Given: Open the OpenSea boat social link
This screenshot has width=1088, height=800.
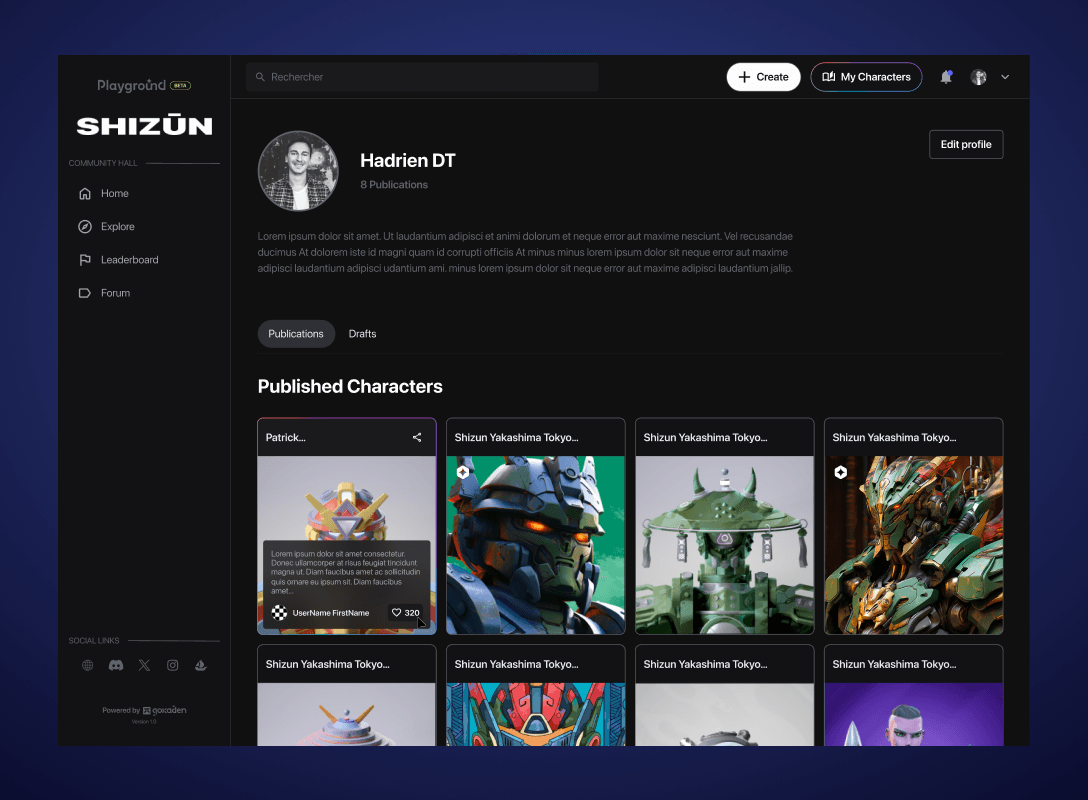Looking at the screenshot, I should (201, 665).
